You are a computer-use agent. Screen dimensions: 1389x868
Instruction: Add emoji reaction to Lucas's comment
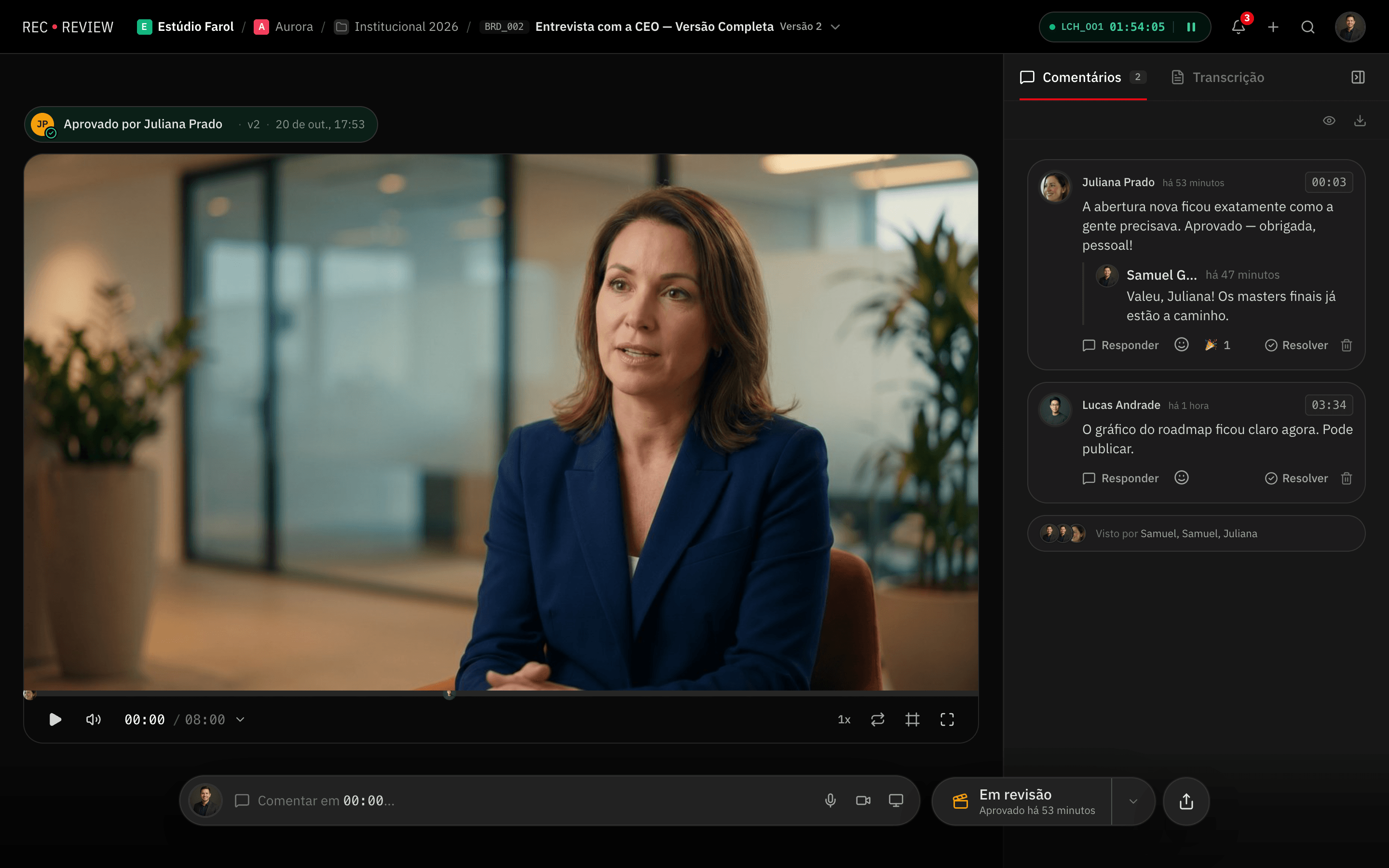point(1181,477)
